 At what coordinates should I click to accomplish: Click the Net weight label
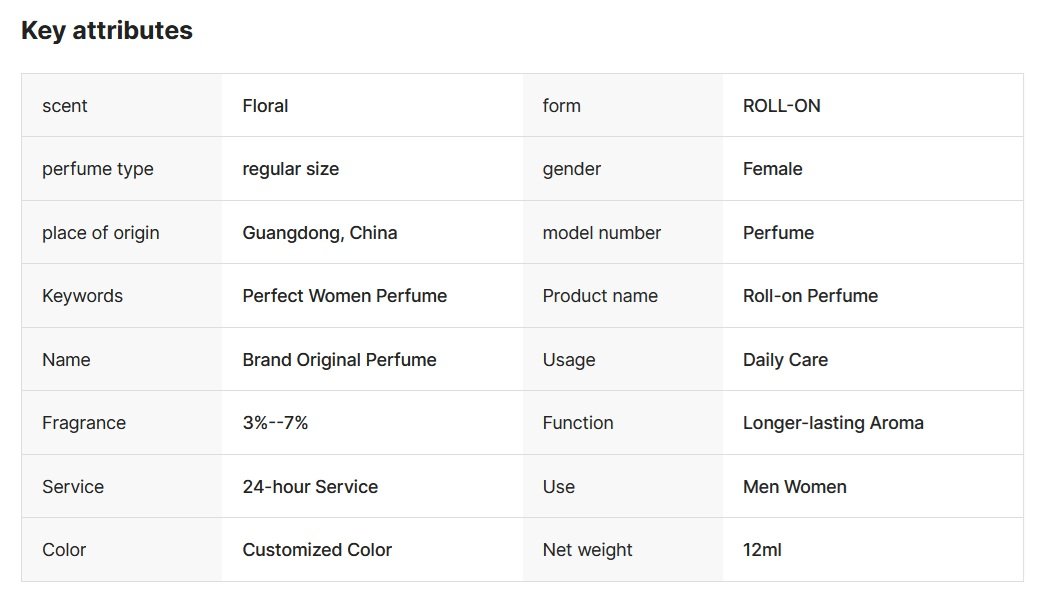pyautogui.click(x=587, y=550)
